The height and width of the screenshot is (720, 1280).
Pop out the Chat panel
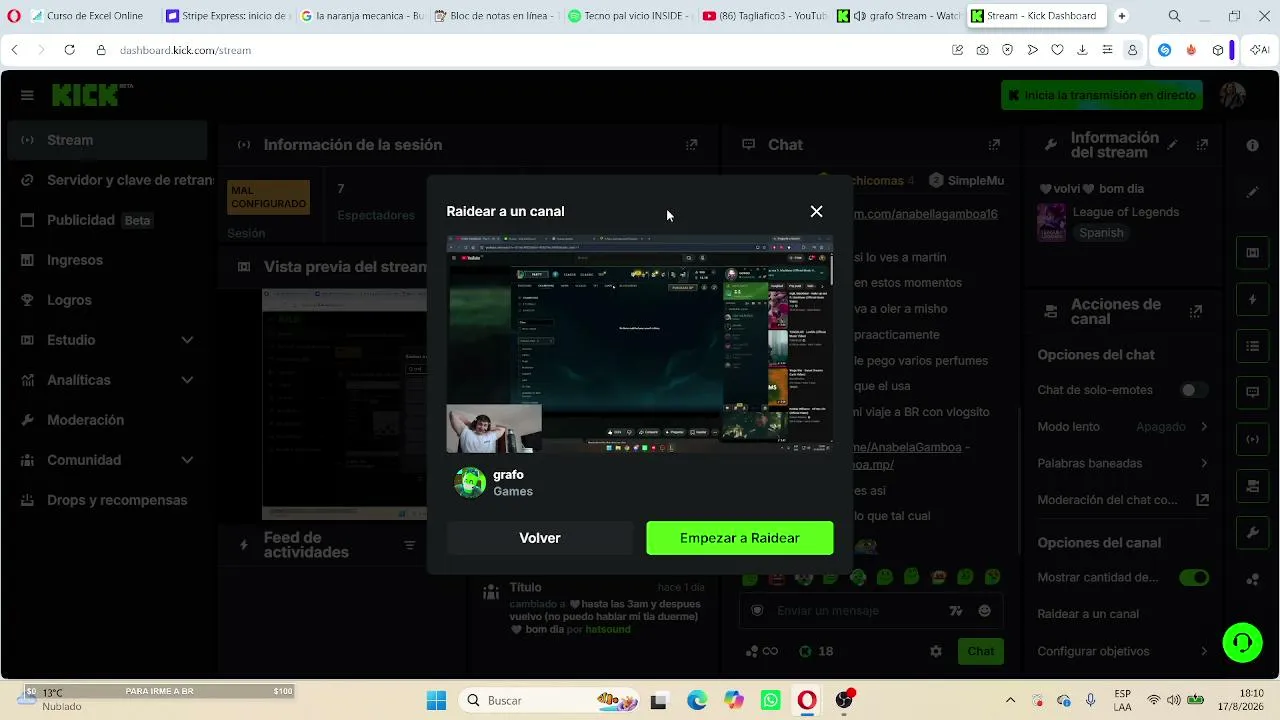click(x=994, y=145)
